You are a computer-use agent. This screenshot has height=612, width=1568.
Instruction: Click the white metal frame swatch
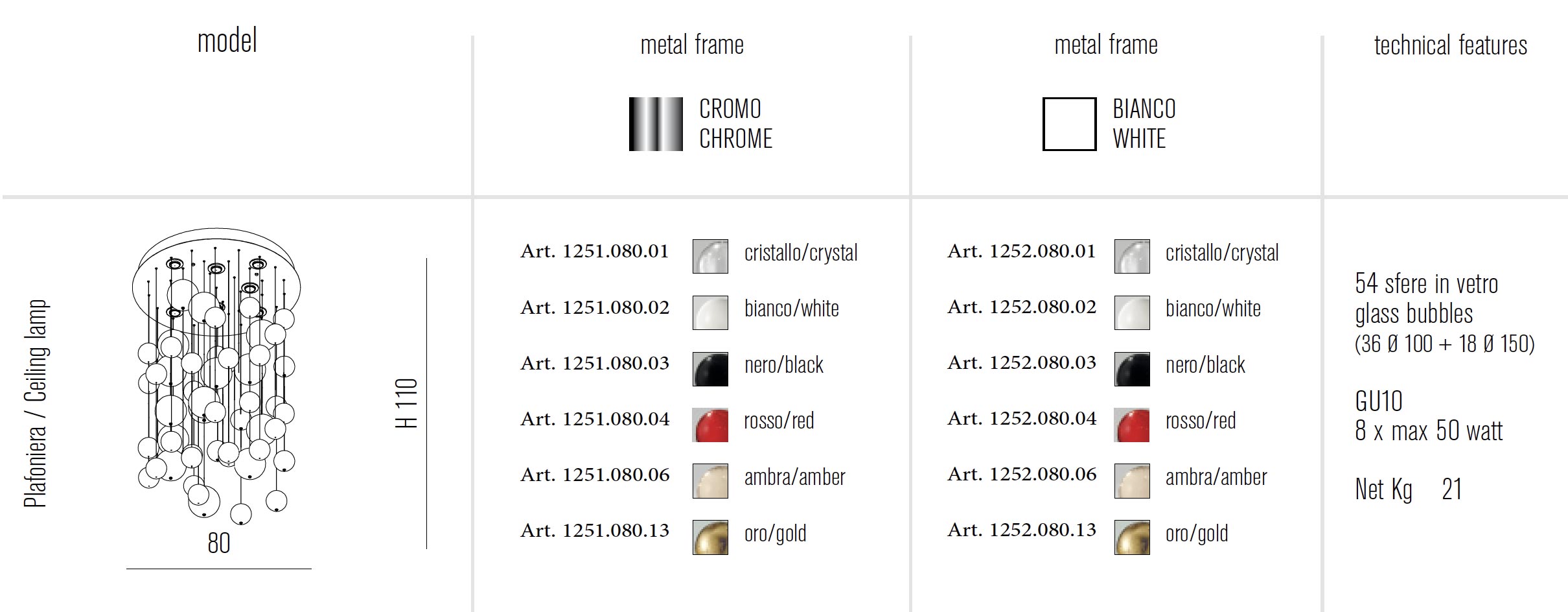point(1069,124)
